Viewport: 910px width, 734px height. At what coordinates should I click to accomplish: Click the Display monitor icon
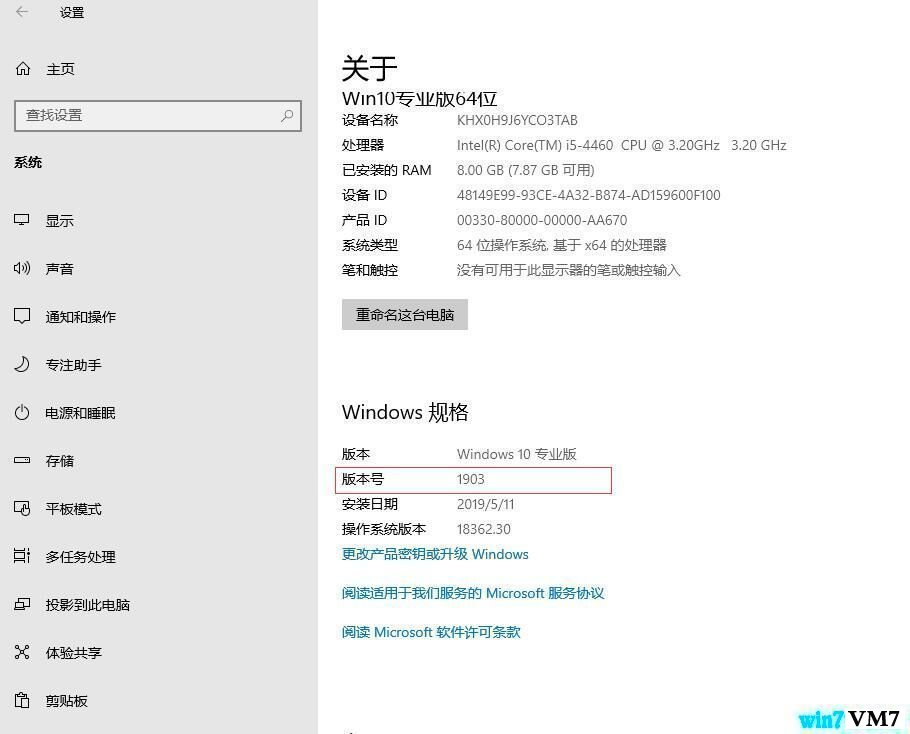[22, 220]
